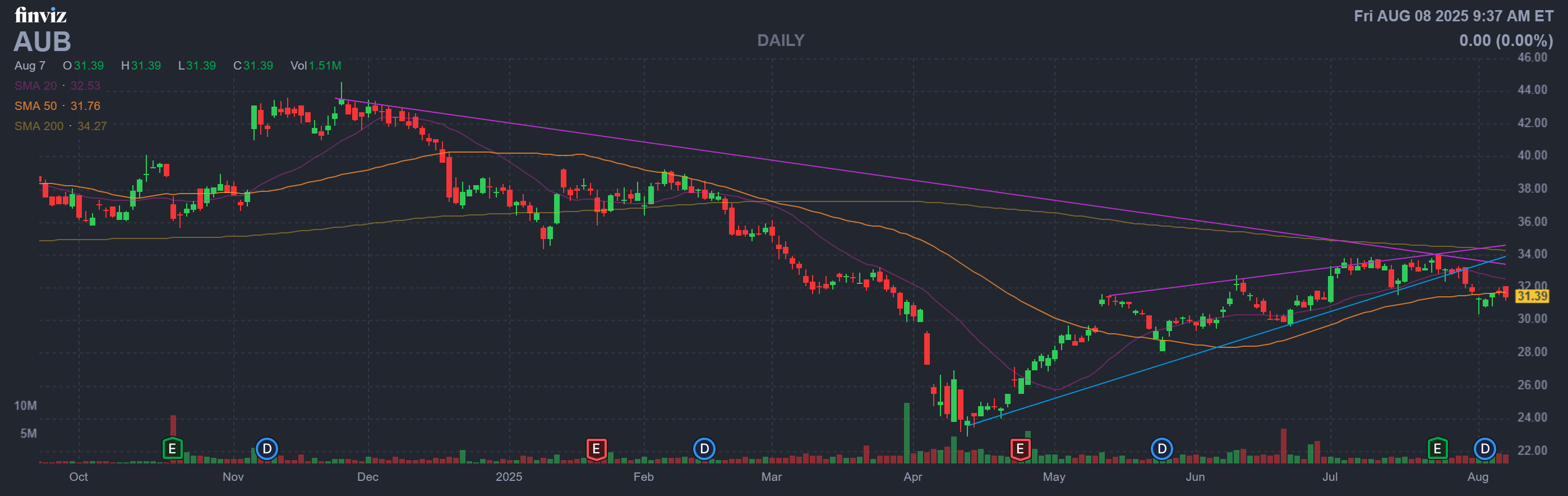
Task: Click the red earnings E marker in late January
Action: (x=596, y=449)
